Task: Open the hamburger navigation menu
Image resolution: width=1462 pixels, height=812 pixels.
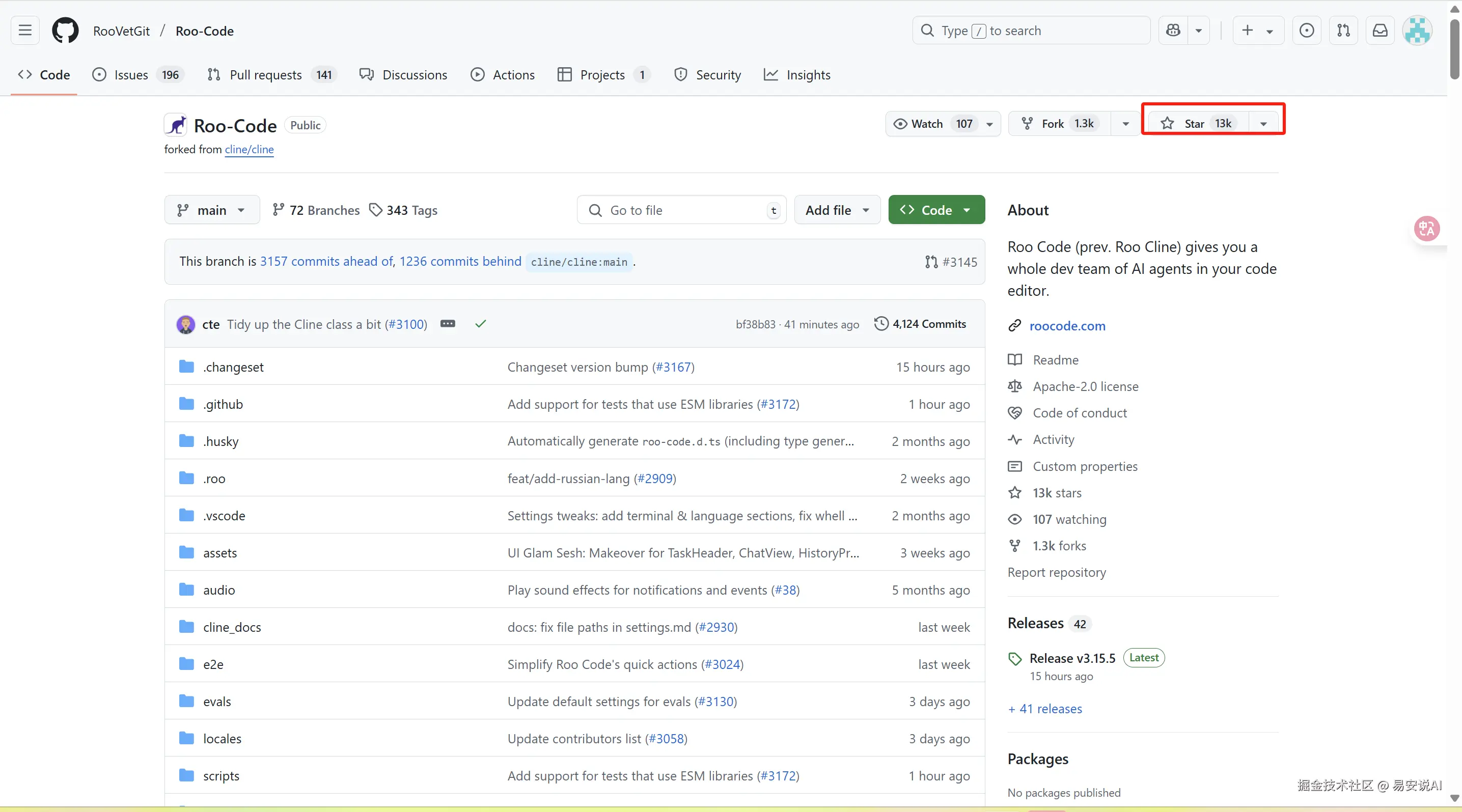Action: point(25,31)
